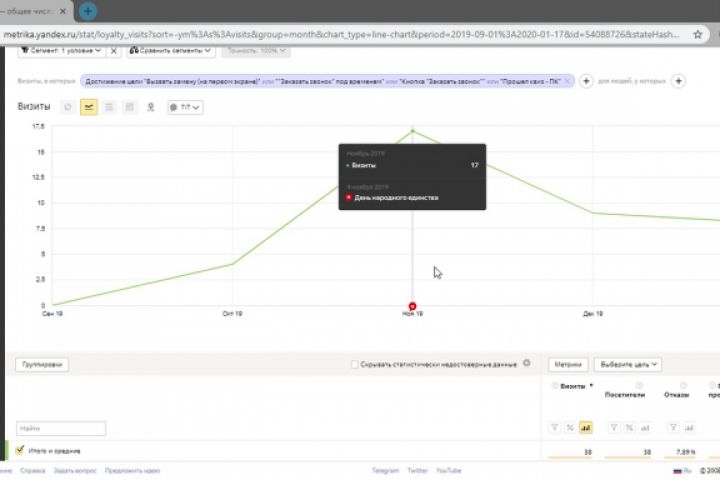Viewport: 720px width, 480px height.
Task: Open the Метрики button
Action: coord(568,364)
